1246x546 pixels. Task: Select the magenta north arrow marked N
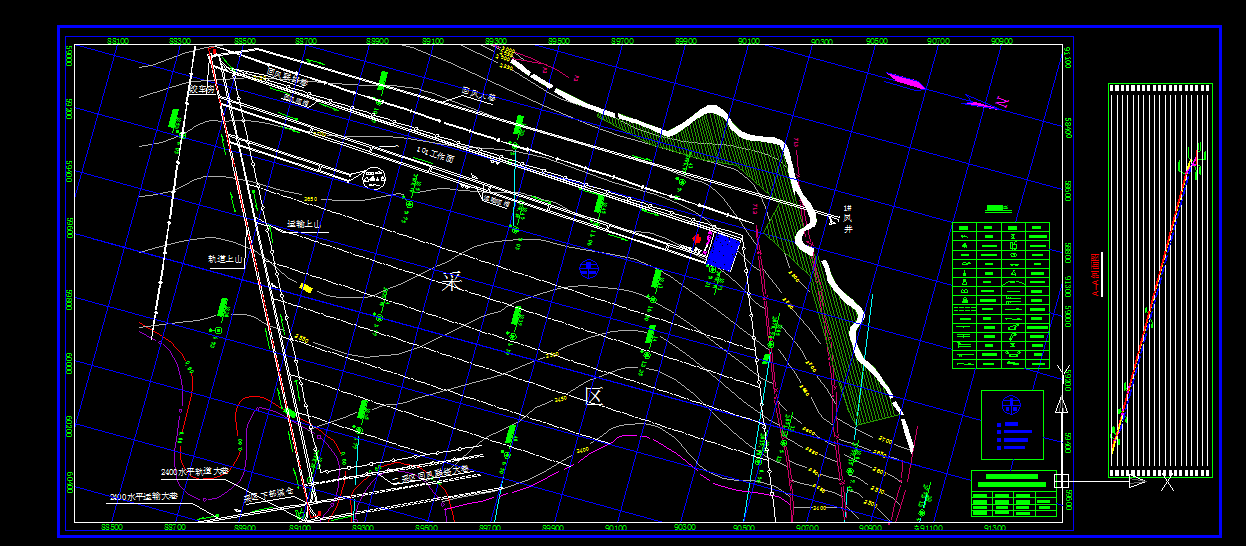pos(989,102)
